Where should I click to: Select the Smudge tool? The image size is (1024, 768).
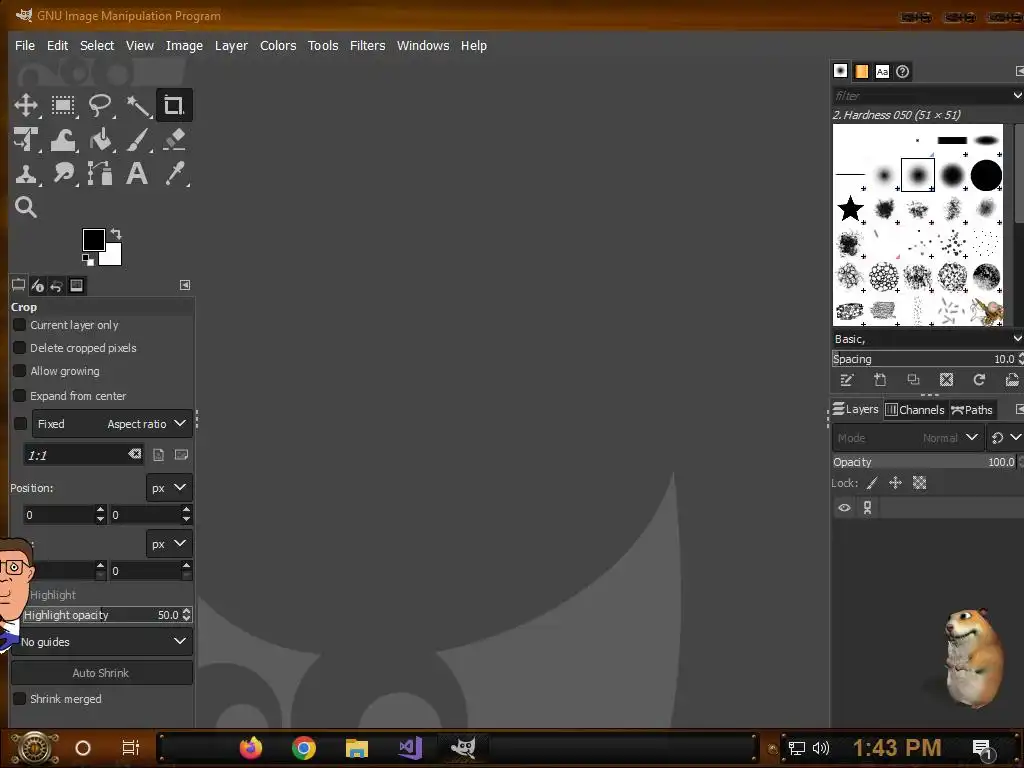[63, 174]
